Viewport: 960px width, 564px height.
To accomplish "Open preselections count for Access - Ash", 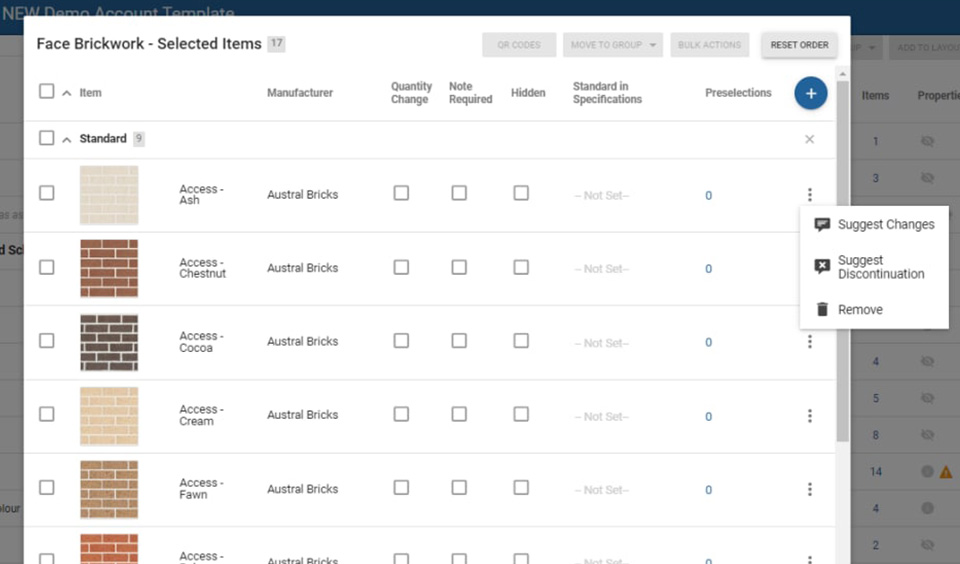I will (708, 195).
